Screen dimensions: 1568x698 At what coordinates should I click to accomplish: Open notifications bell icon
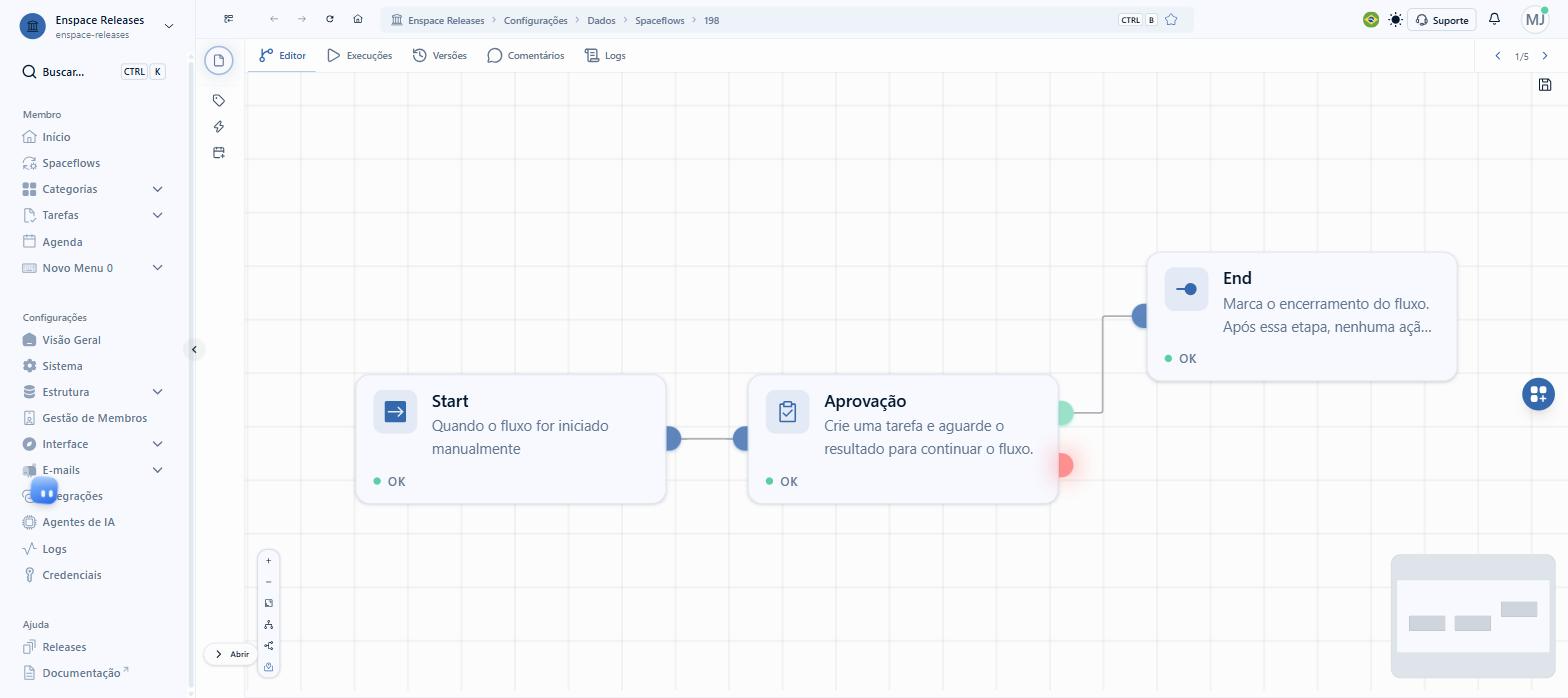pos(1494,19)
